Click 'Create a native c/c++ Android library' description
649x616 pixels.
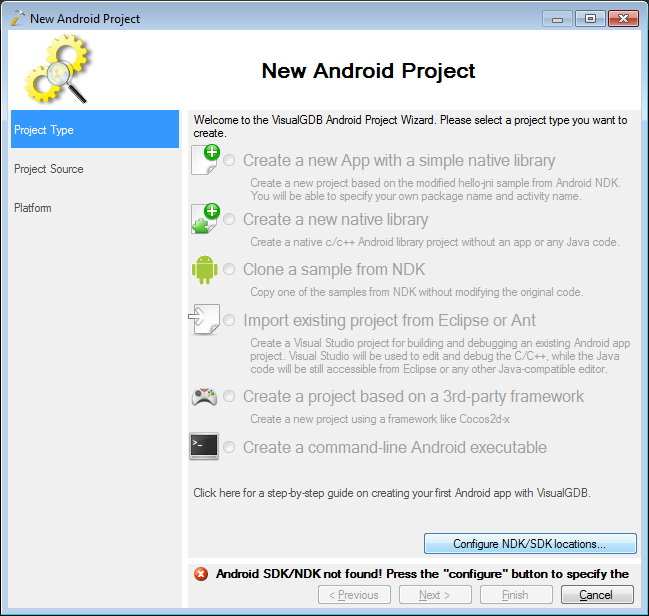click(x=435, y=242)
